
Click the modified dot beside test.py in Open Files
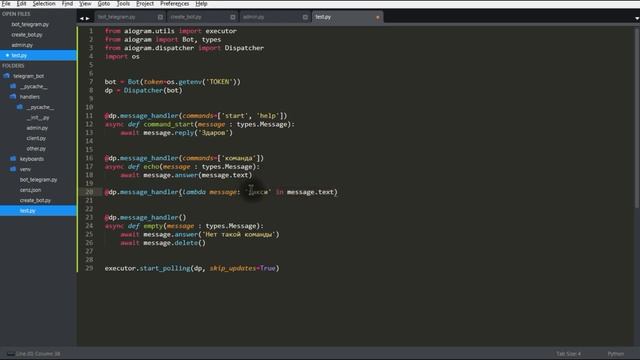[7, 55]
